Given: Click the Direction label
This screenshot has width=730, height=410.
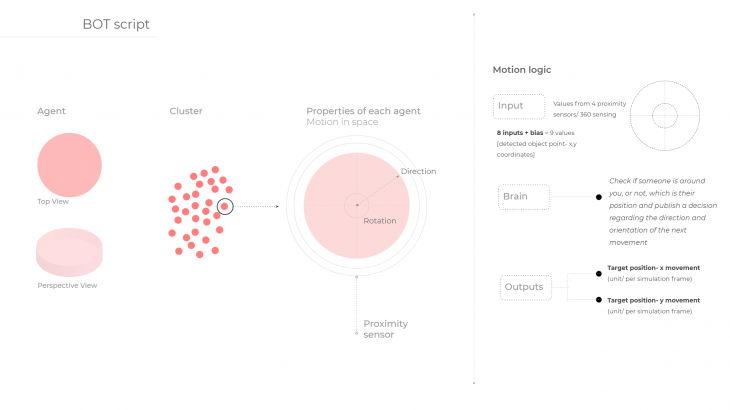Looking at the screenshot, I should [418, 172].
